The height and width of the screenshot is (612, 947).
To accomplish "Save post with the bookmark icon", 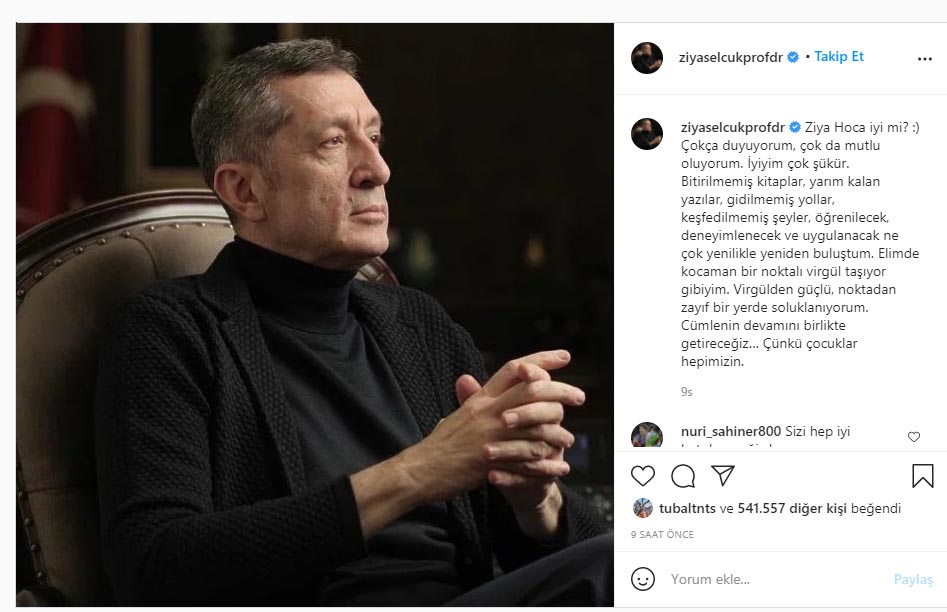I will pos(922,476).
